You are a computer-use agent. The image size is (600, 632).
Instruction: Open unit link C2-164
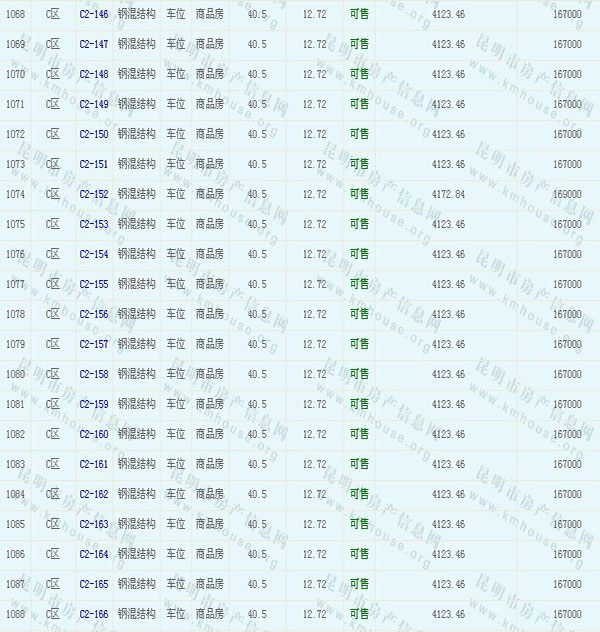pyautogui.click(x=93, y=554)
